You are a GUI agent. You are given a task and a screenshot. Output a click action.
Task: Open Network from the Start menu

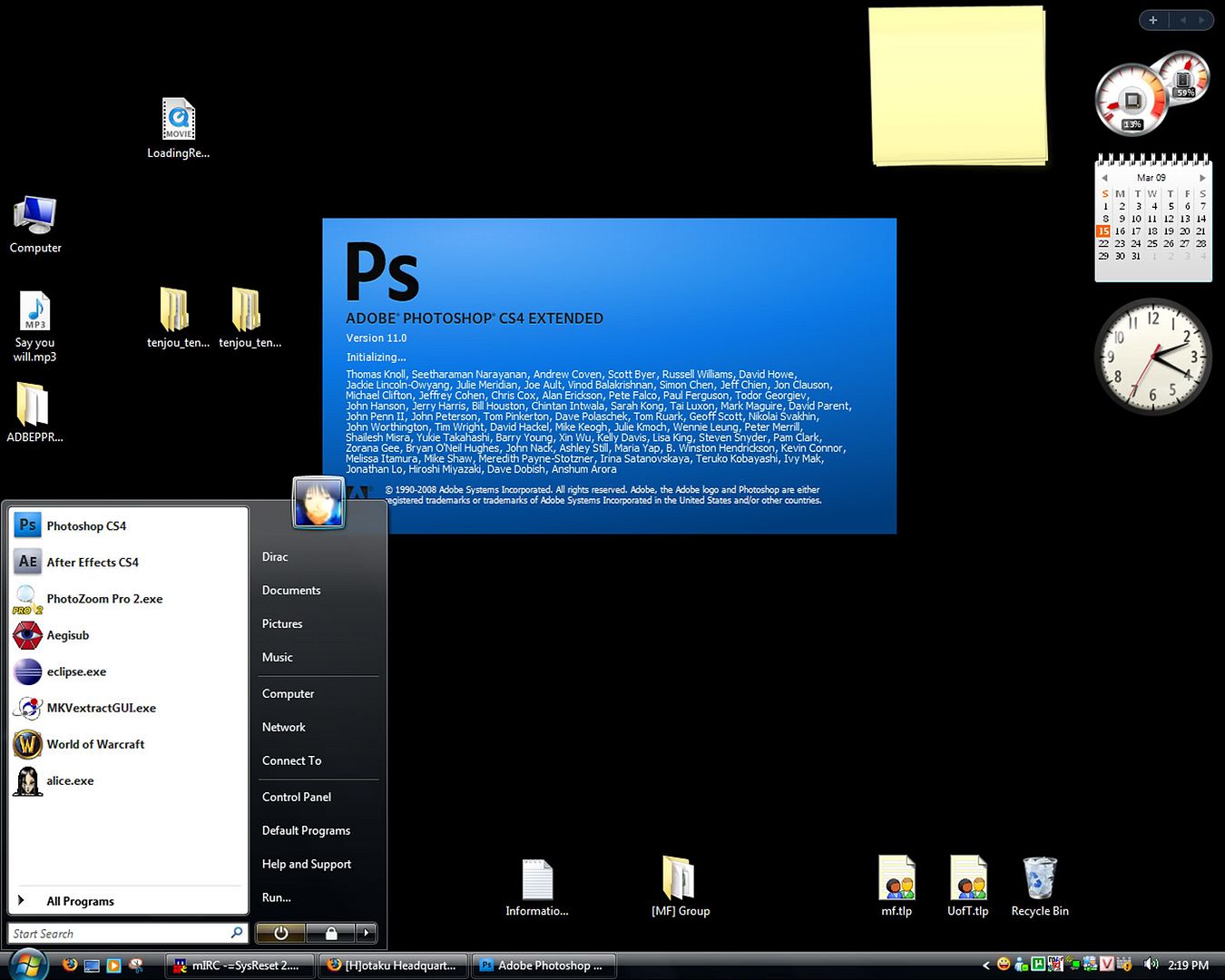[318, 728]
